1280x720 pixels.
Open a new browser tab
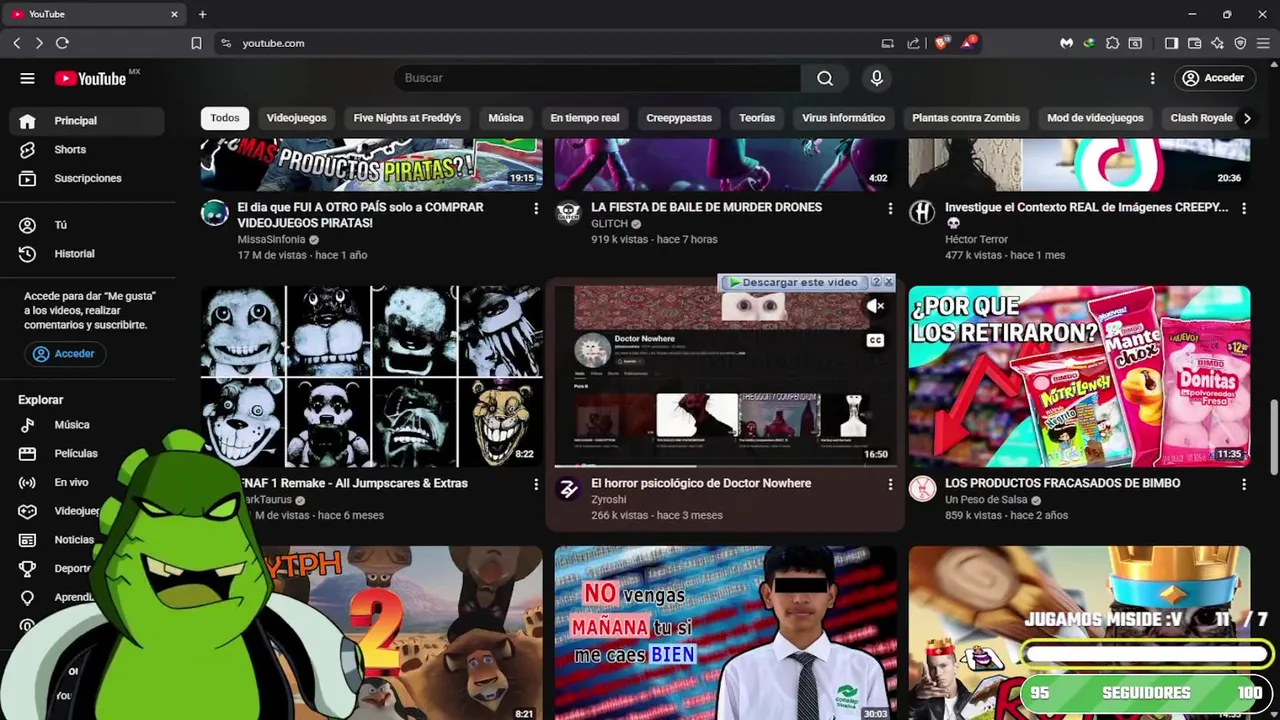(202, 14)
